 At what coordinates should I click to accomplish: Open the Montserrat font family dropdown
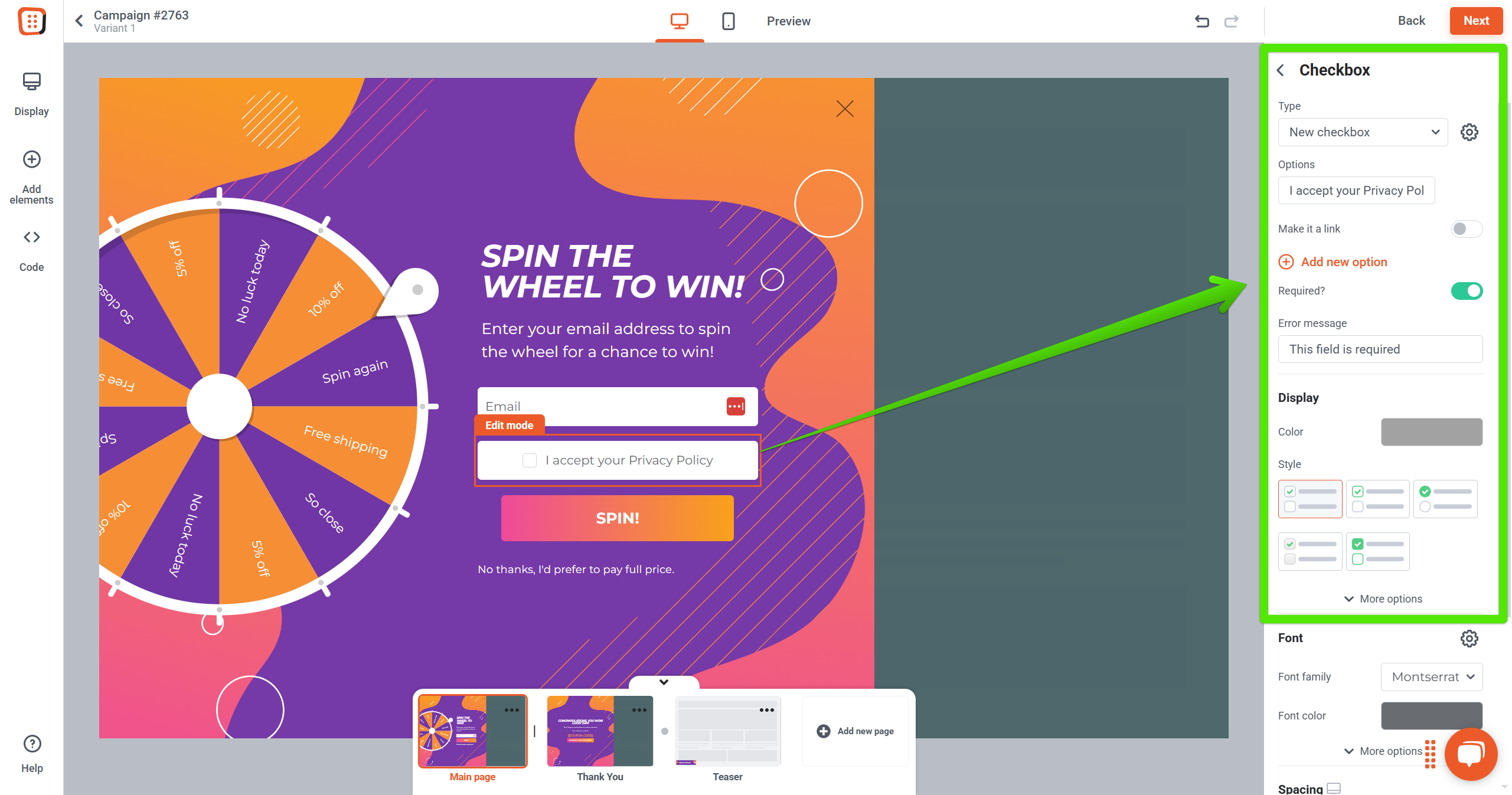(x=1432, y=677)
